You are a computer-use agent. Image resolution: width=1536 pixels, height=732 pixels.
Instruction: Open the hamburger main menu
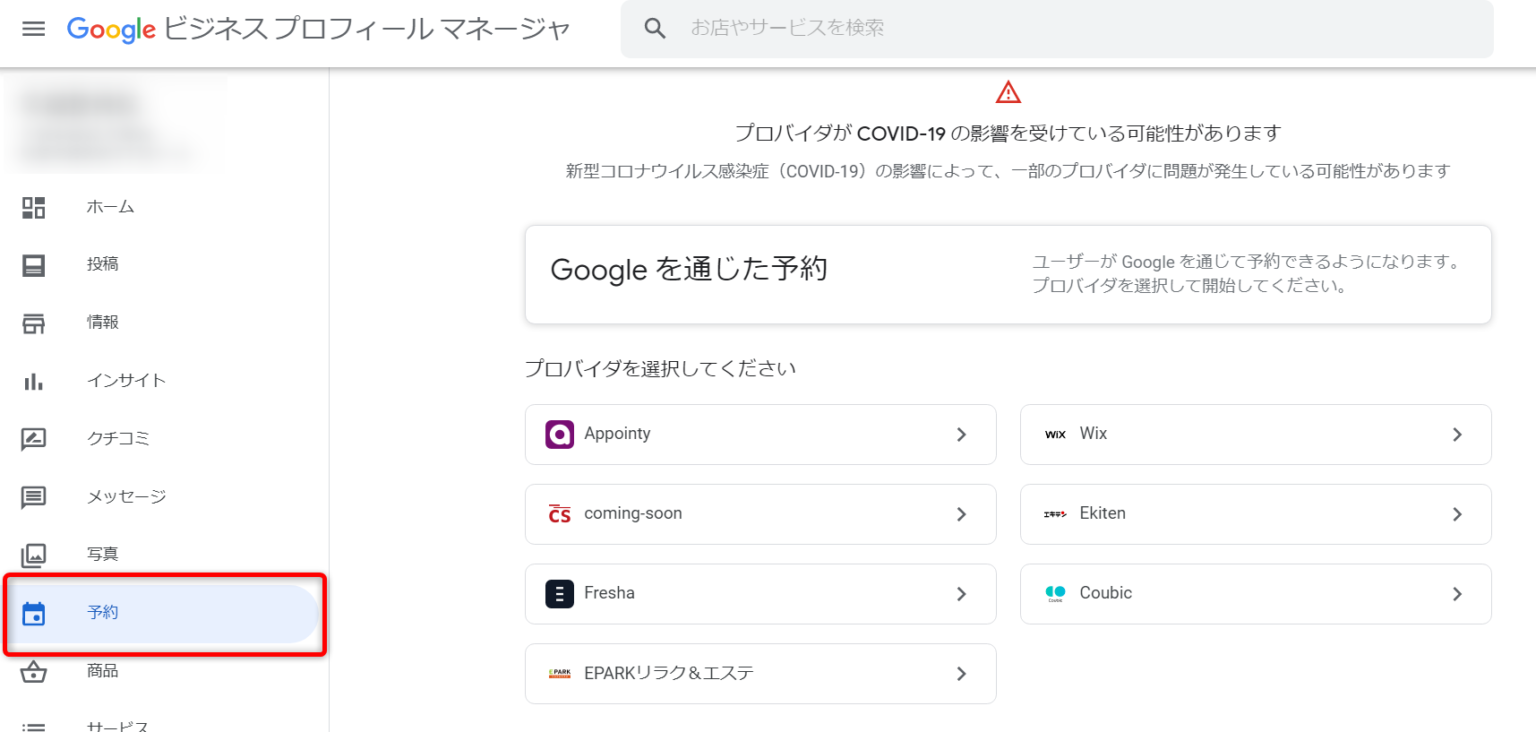pyautogui.click(x=34, y=29)
